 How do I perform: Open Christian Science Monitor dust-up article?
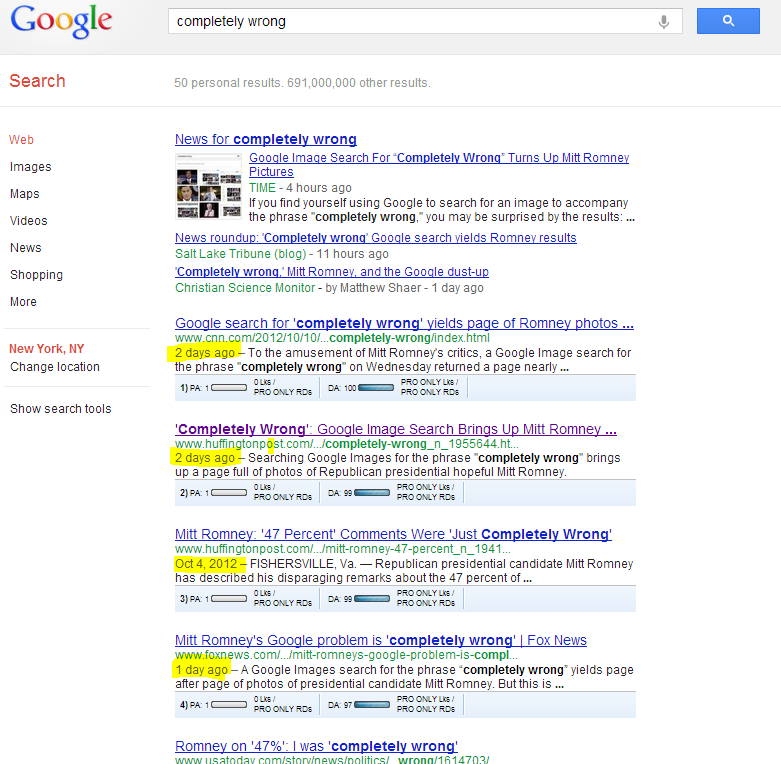[x=332, y=272]
